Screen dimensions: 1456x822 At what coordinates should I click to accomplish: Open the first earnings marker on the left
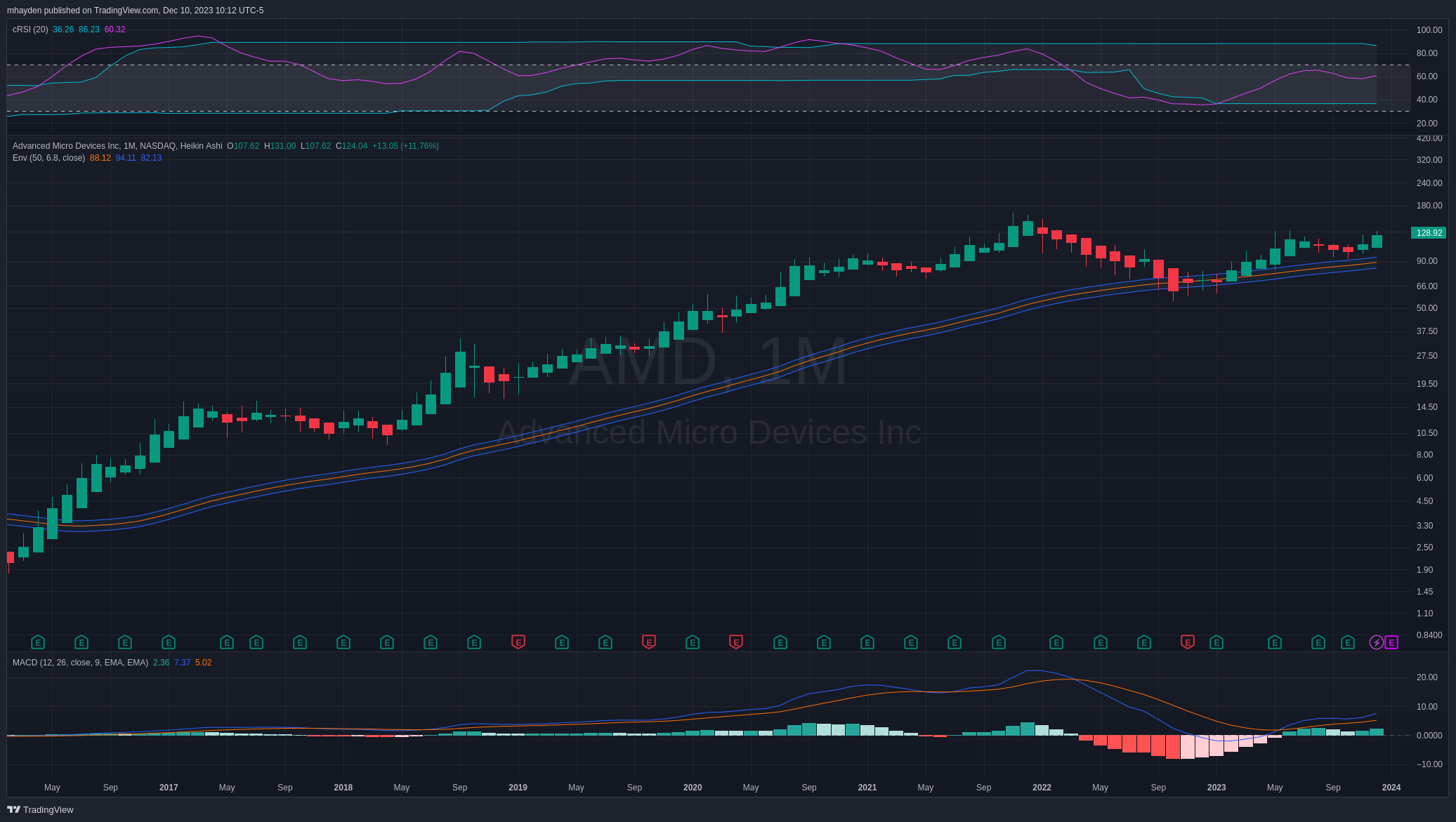coord(38,642)
